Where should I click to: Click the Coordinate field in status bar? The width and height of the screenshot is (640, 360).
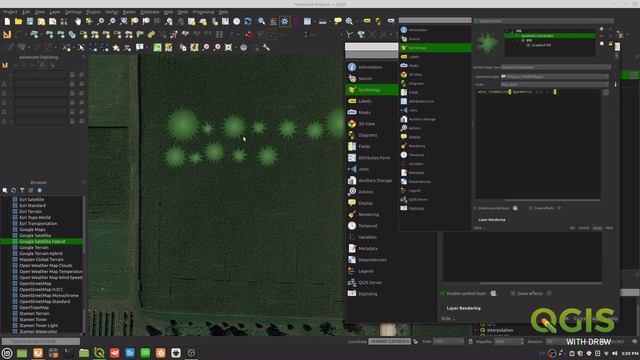pos(389,341)
